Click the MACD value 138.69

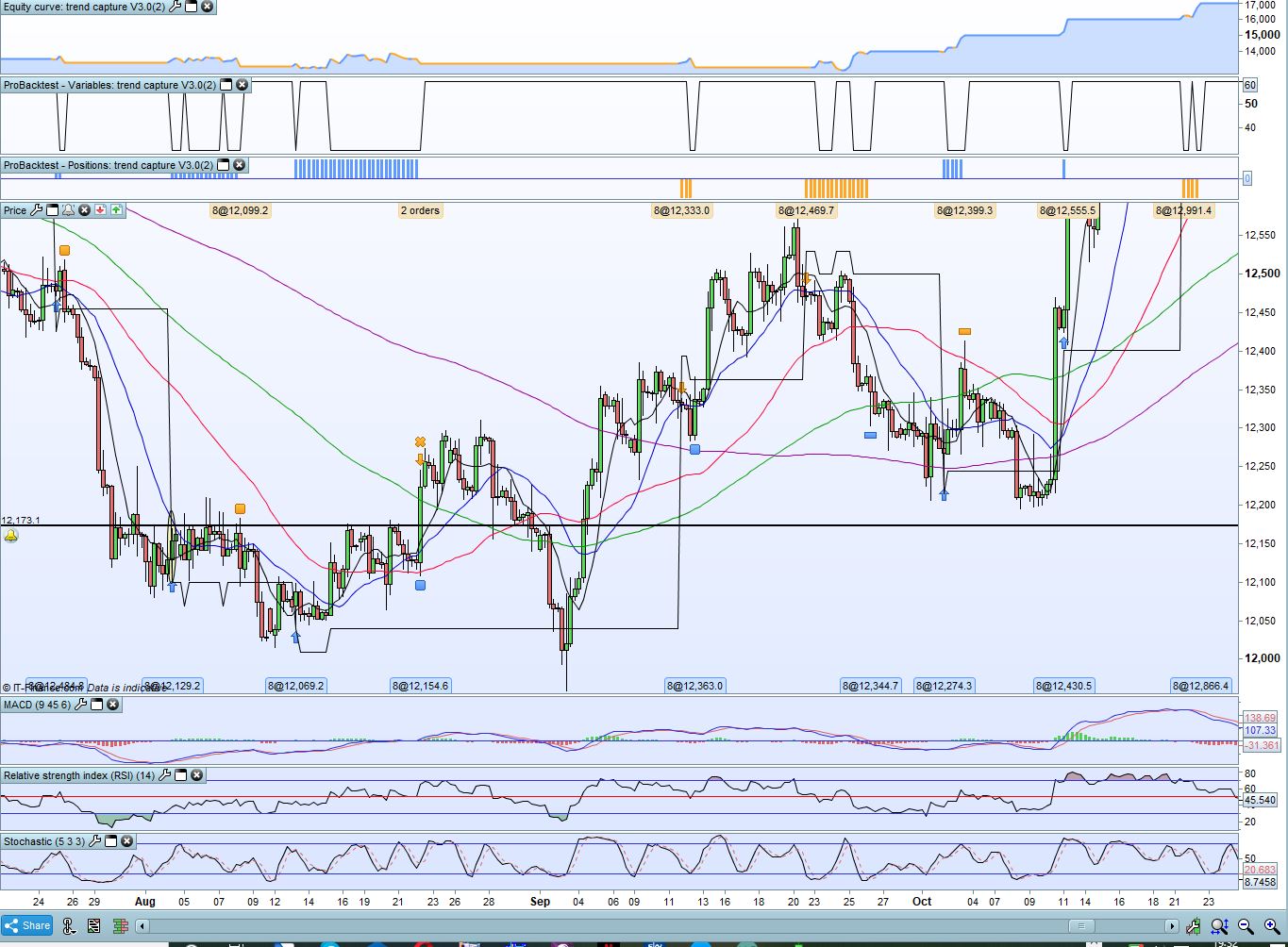pos(1260,718)
